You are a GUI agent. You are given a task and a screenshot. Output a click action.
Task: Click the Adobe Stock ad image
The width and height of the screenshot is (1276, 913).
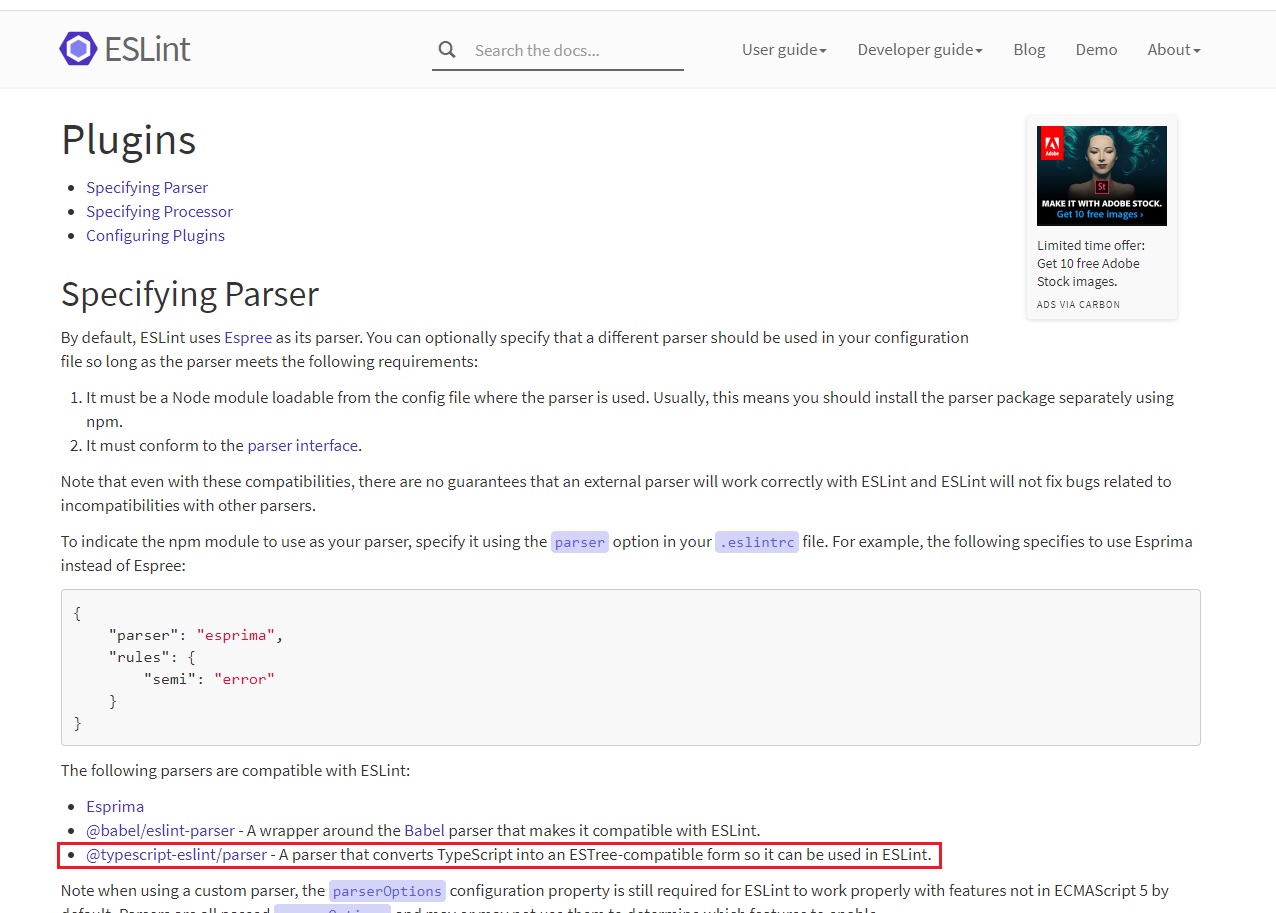[x=1101, y=175]
